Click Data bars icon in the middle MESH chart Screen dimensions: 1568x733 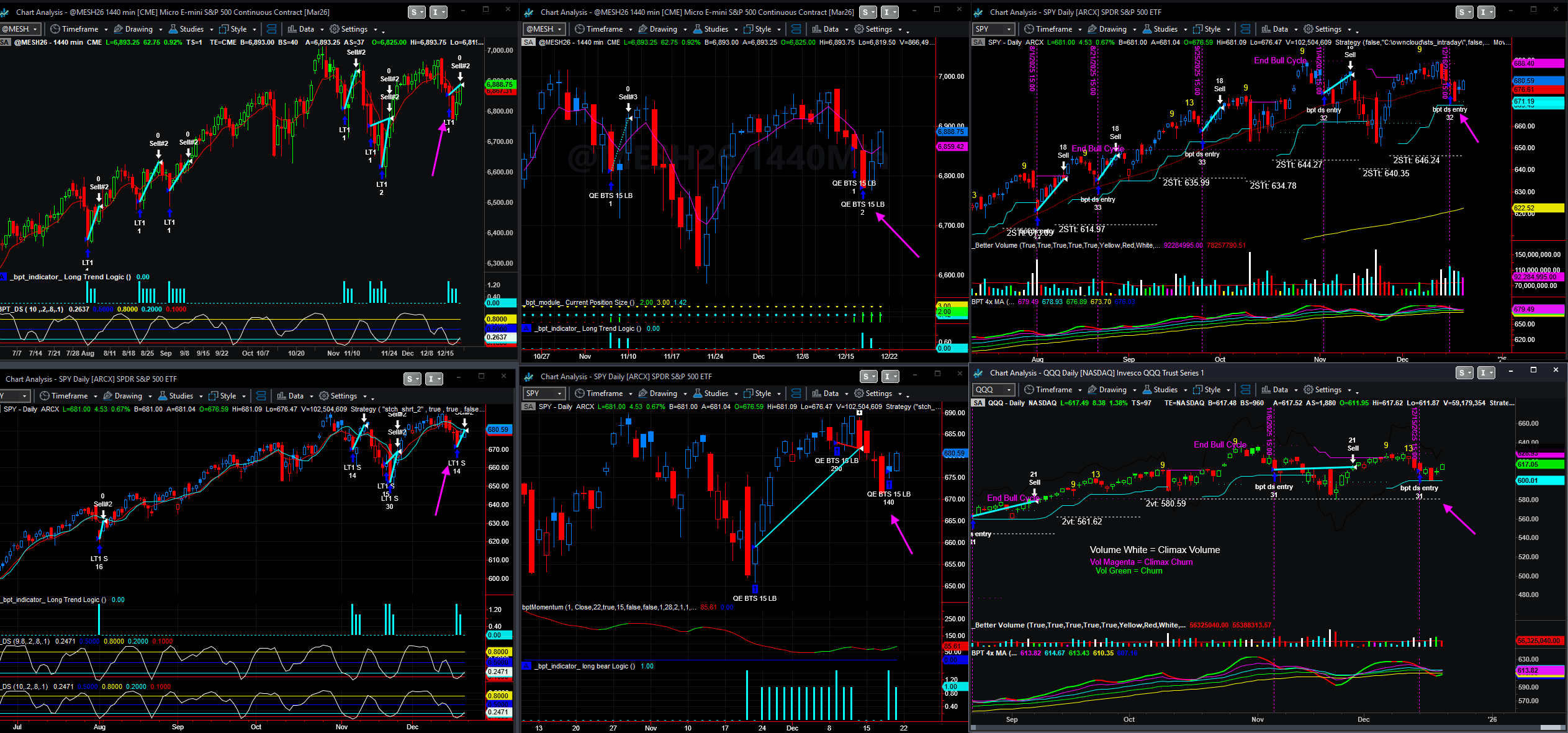[816, 29]
